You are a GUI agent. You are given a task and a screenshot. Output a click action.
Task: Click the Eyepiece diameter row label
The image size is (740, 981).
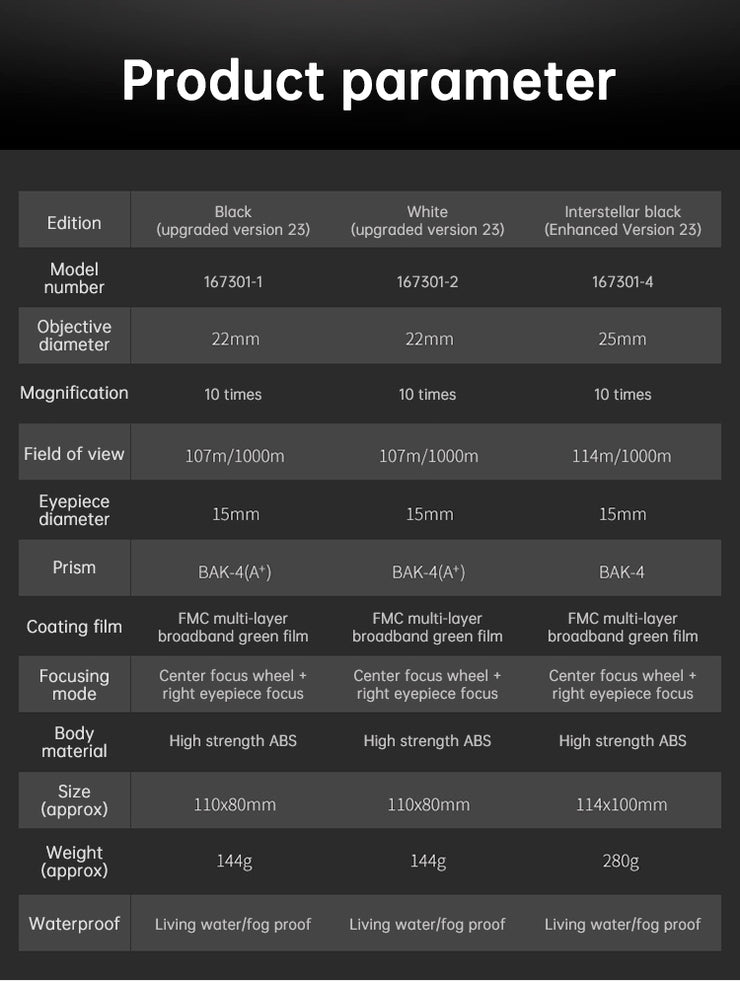[74, 510]
